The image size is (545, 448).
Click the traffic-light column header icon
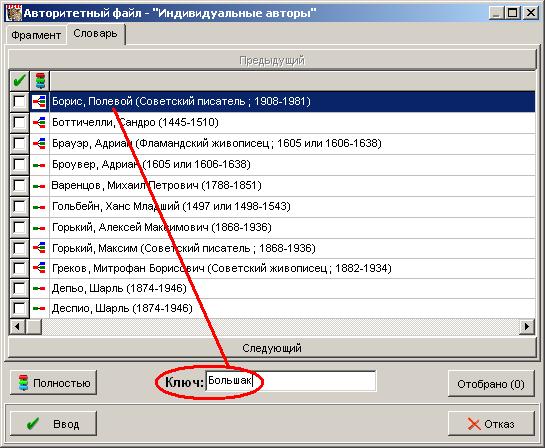pyautogui.click(x=40, y=81)
